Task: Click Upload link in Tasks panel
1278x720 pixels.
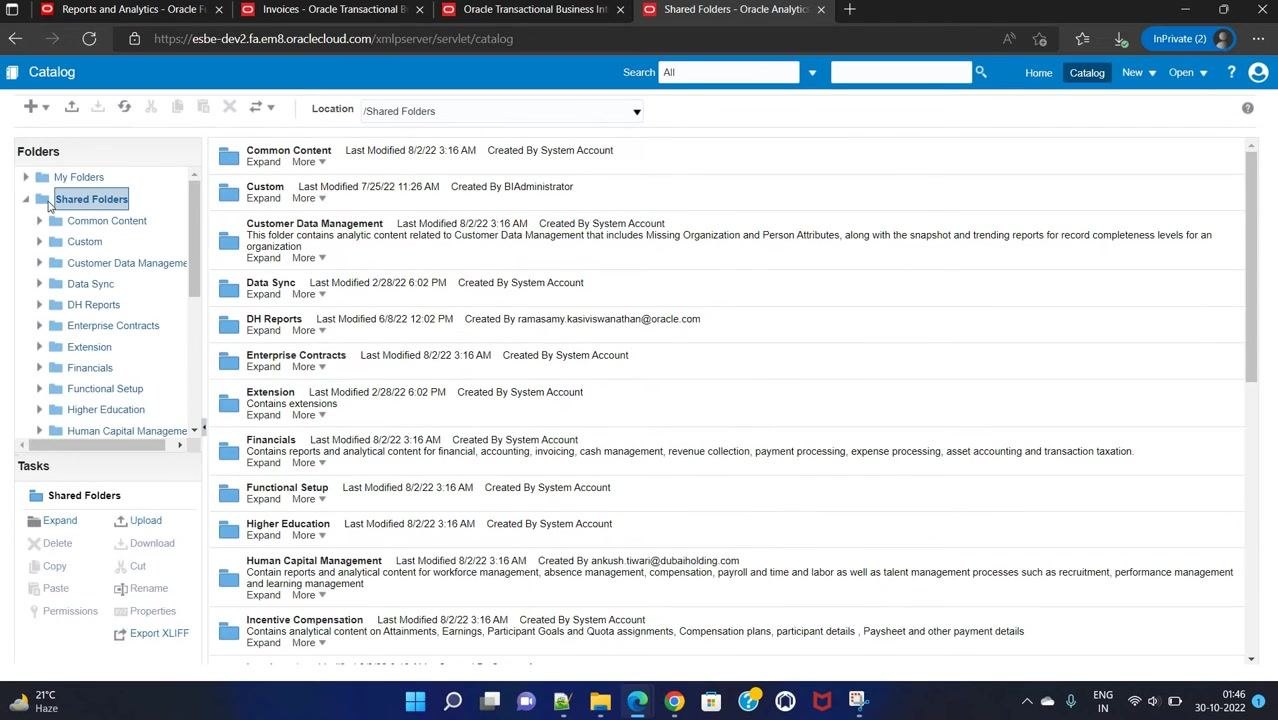Action: click(146, 521)
